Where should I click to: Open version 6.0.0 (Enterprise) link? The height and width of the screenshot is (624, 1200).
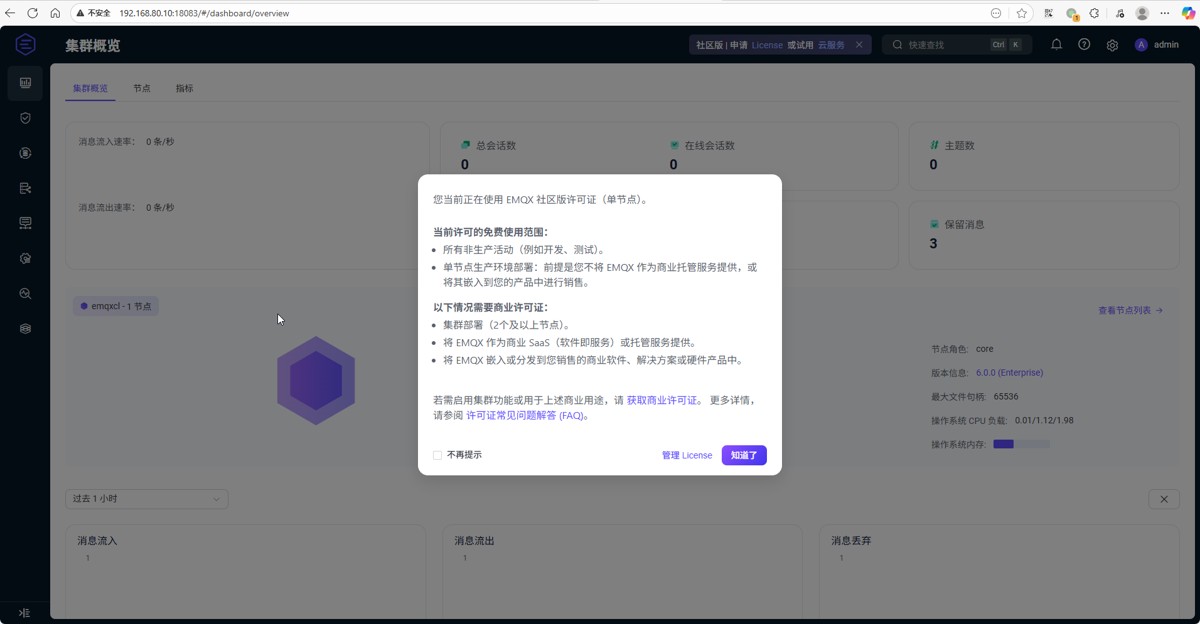pos(1009,373)
